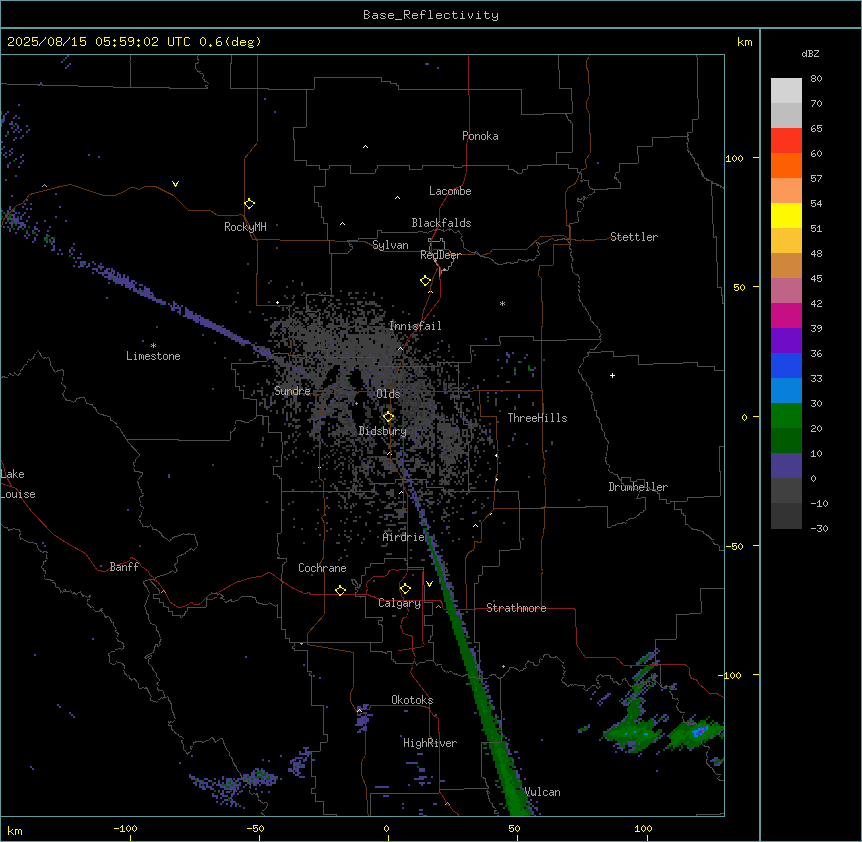Click the Blackfalds city label
Viewport: 862px width, 842px height.
[441, 223]
